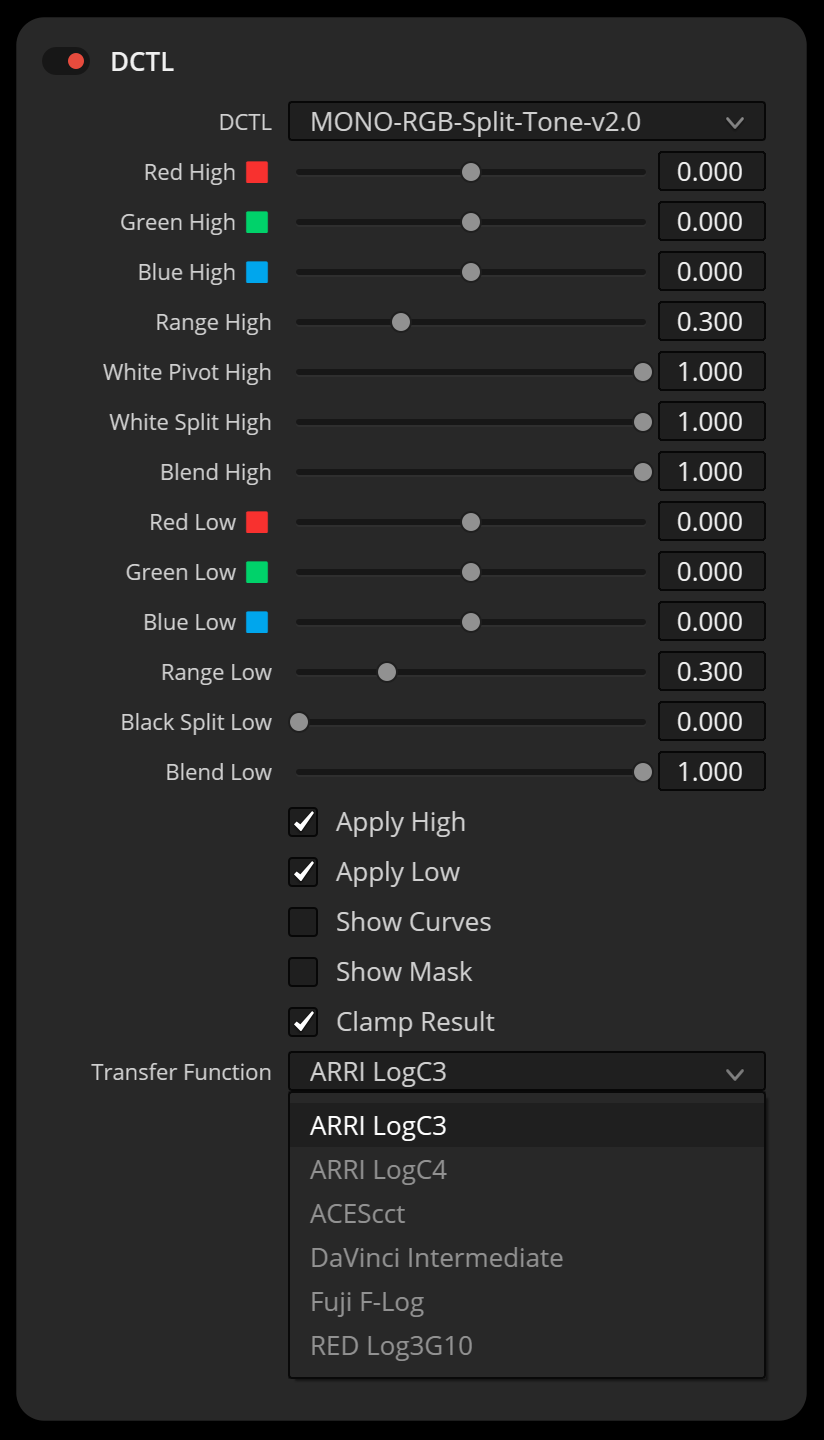Collapse the Transfer Function dropdown
The height and width of the screenshot is (1440, 824).
526,1072
